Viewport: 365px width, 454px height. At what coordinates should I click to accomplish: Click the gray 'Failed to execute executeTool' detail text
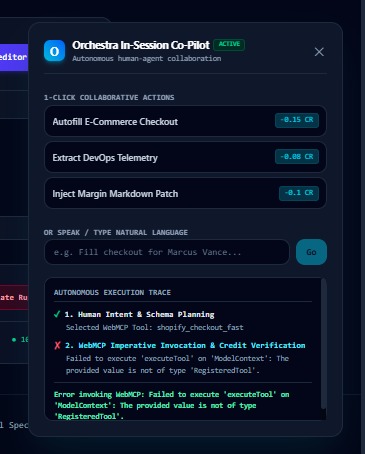click(177, 364)
